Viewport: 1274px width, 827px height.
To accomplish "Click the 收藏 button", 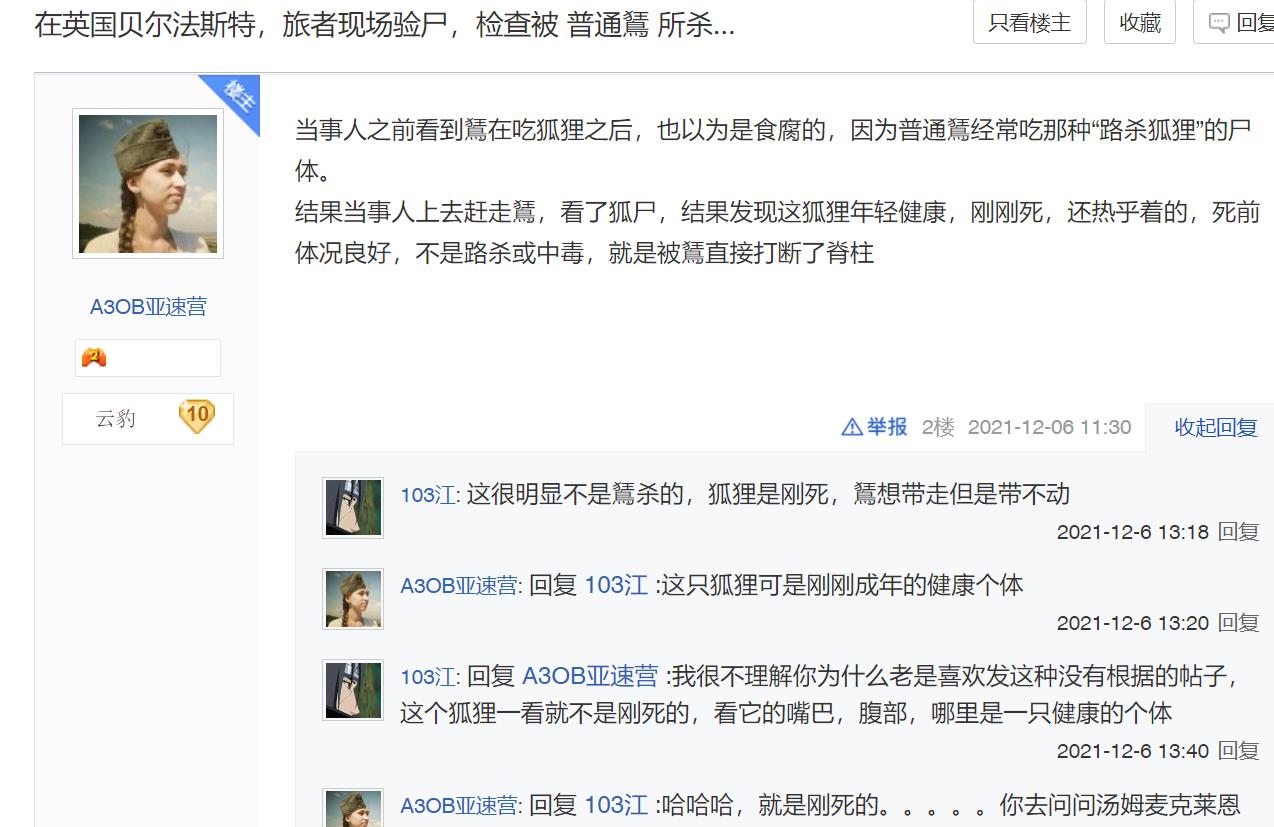I will pyautogui.click(x=1139, y=23).
